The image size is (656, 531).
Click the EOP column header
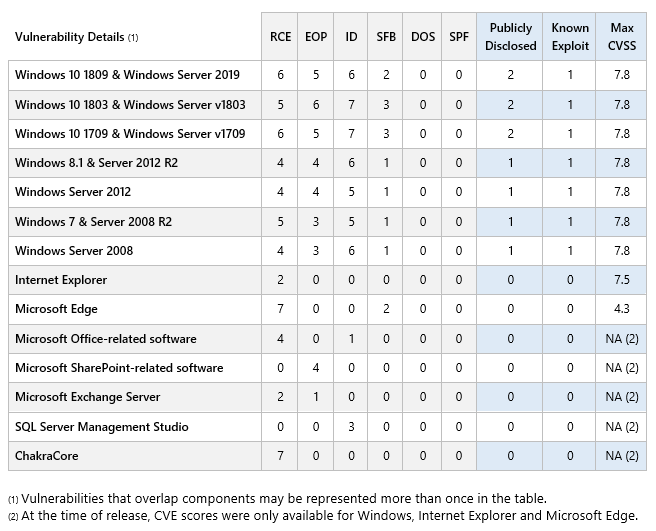315,37
